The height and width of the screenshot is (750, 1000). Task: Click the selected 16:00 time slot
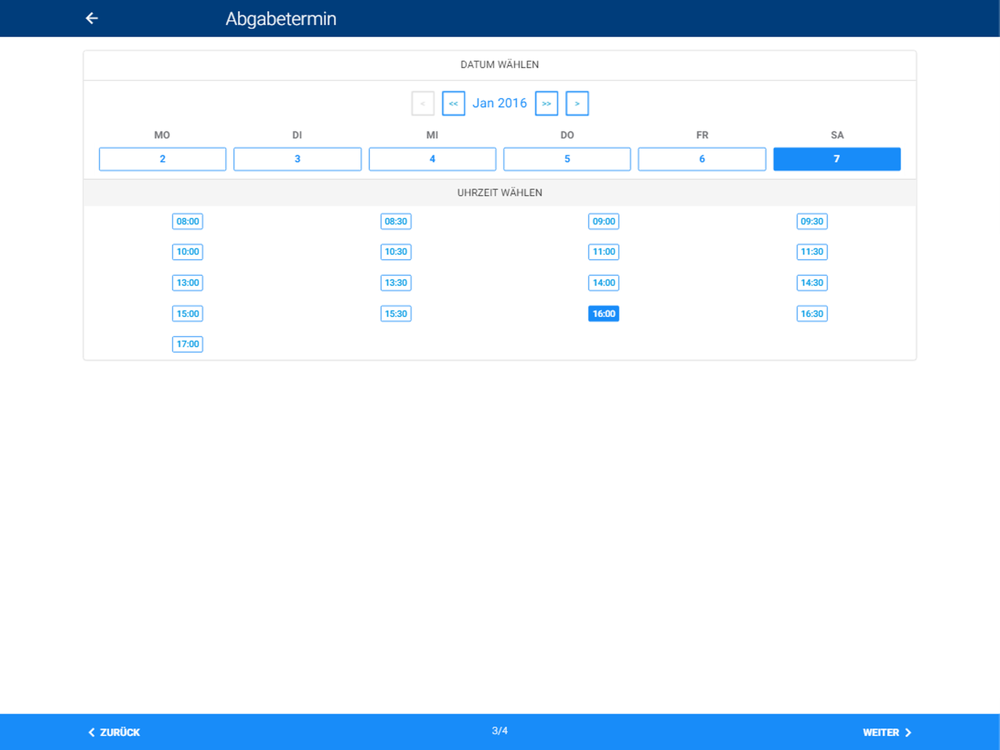(603, 314)
